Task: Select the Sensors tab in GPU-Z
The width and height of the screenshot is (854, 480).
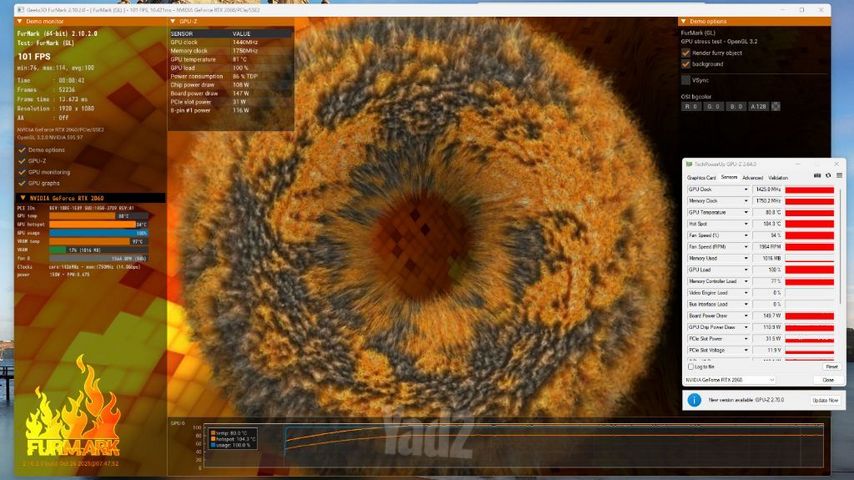Action: click(x=729, y=177)
